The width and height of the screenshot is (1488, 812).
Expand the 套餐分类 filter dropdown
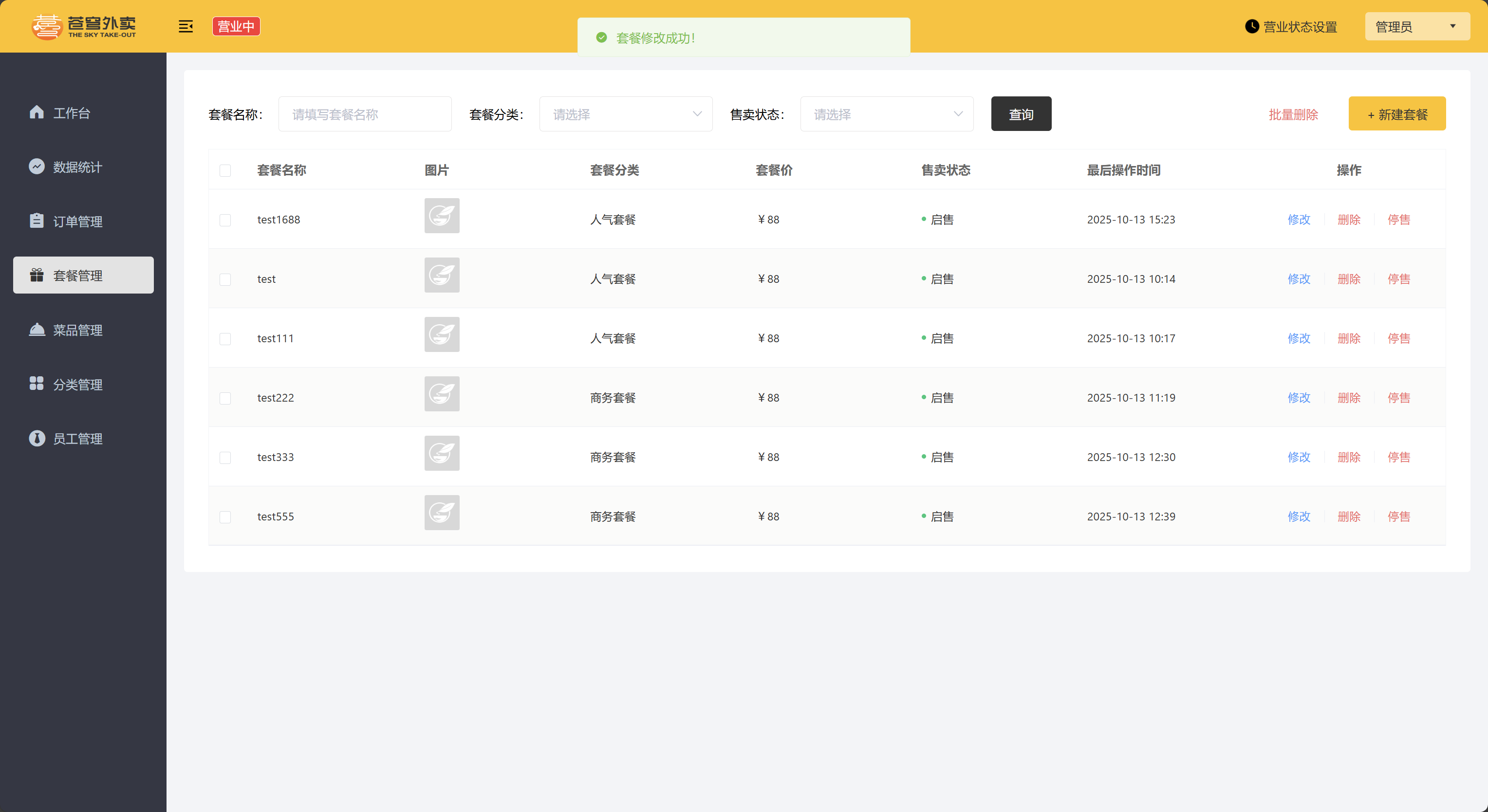point(626,114)
